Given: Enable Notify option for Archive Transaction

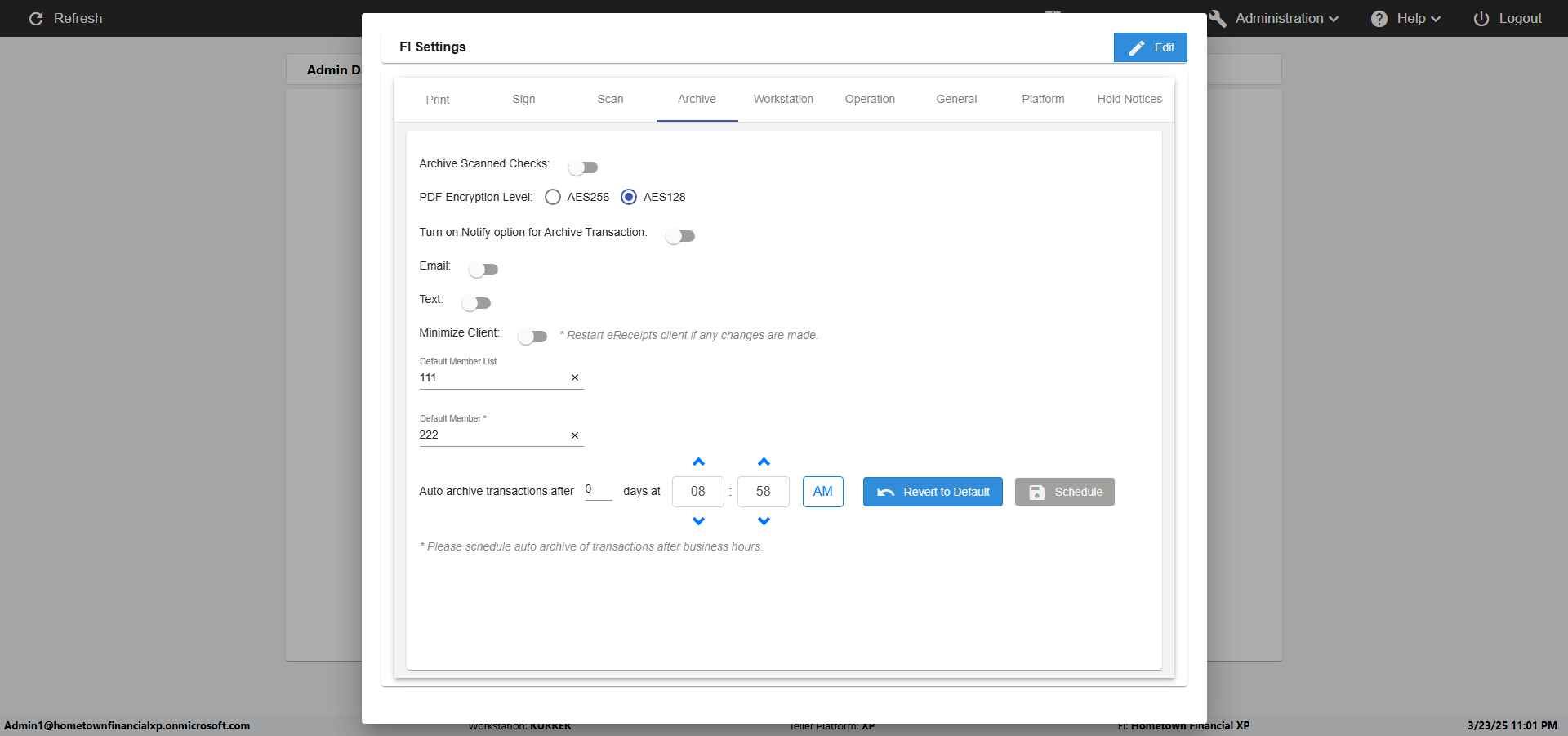Looking at the screenshot, I should click(x=679, y=236).
